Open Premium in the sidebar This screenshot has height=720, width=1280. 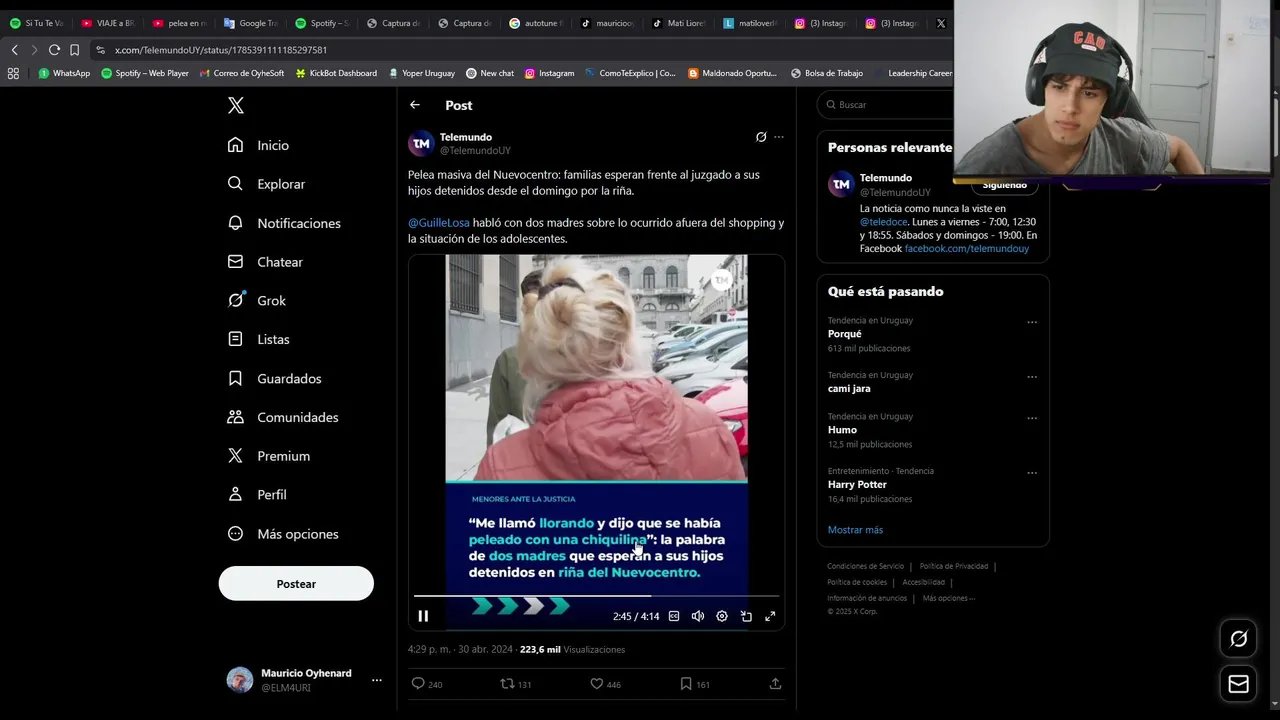pyautogui.click(x=269, y=456)
